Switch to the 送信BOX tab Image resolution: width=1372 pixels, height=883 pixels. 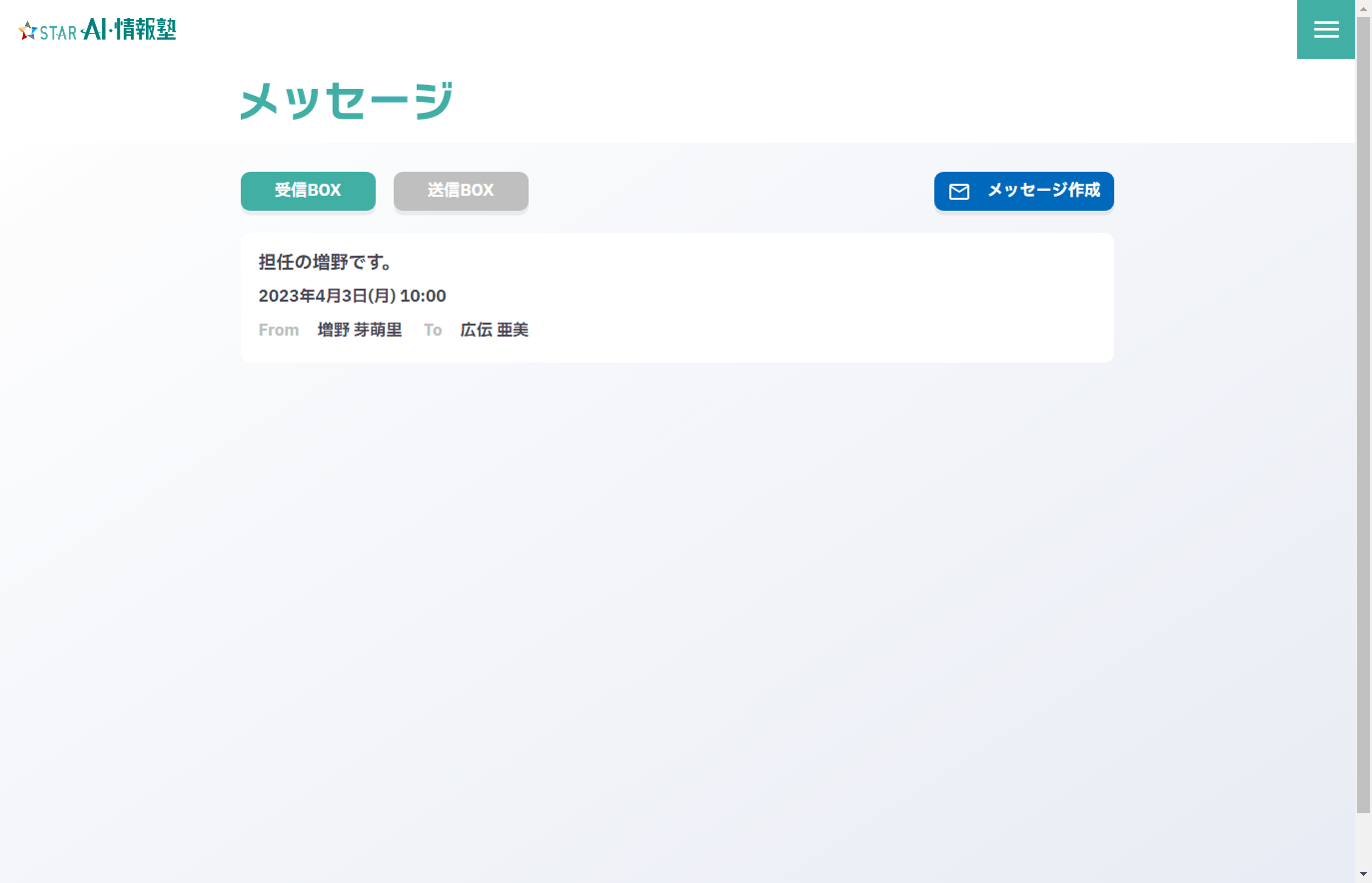click(x=461, y=191)
